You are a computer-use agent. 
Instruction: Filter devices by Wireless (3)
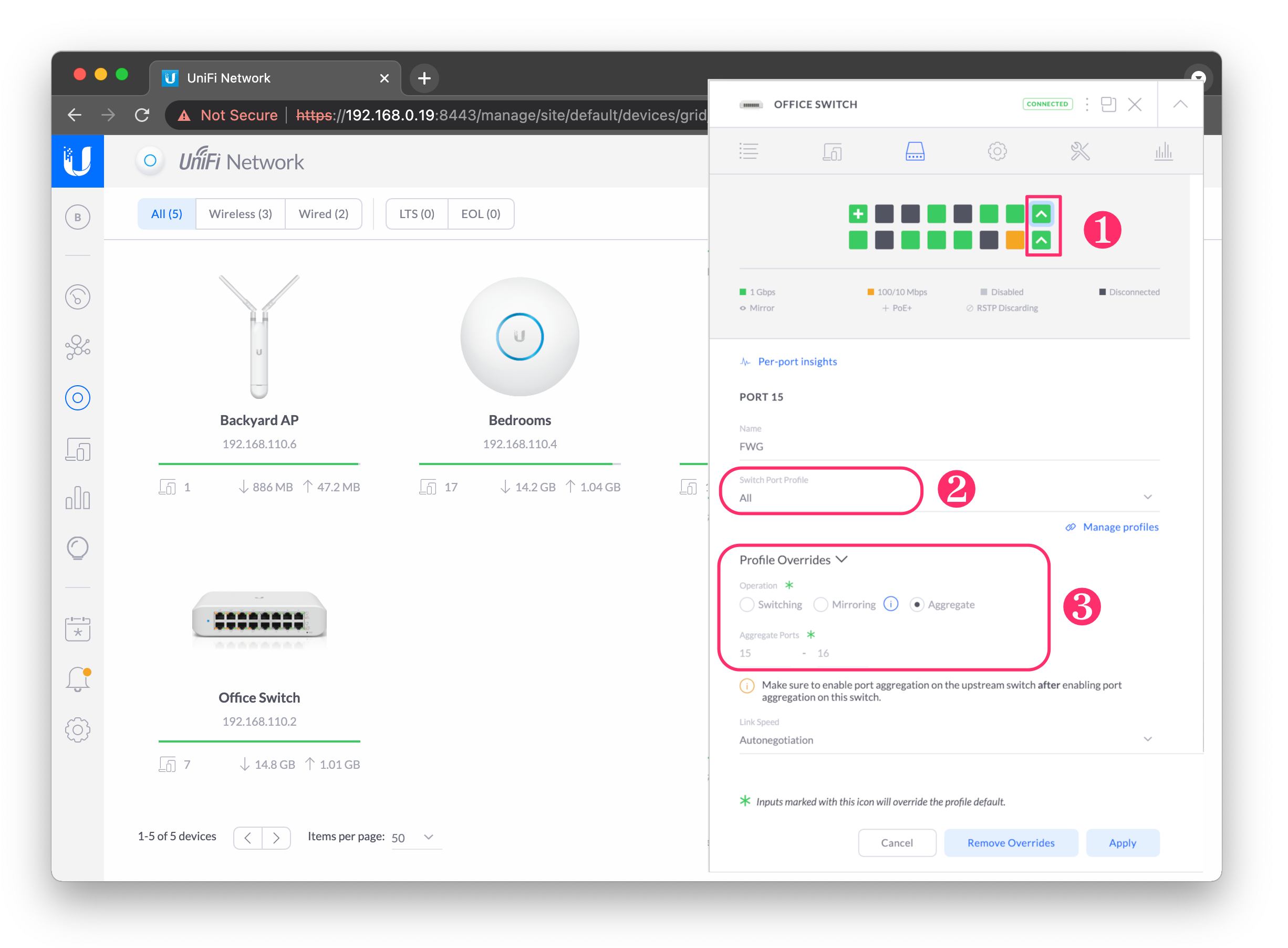[x=240, y=213]
